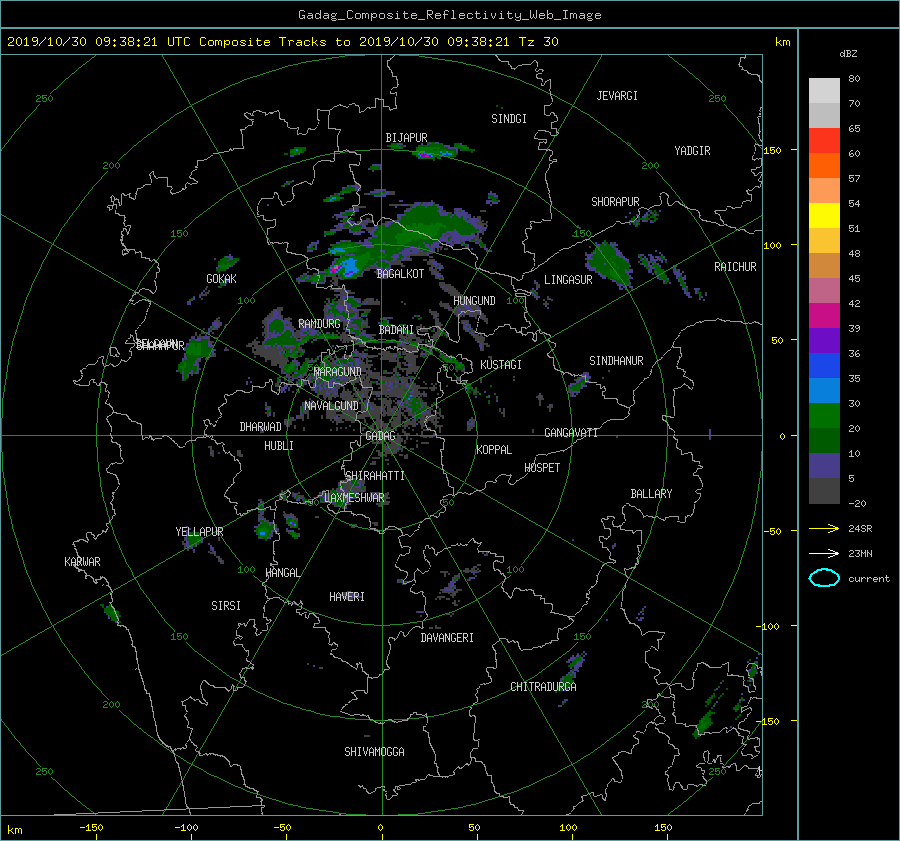Click the BAGALKOT city label
The height and width of the screenshot is (841, 900).
(x=400, y=274)
